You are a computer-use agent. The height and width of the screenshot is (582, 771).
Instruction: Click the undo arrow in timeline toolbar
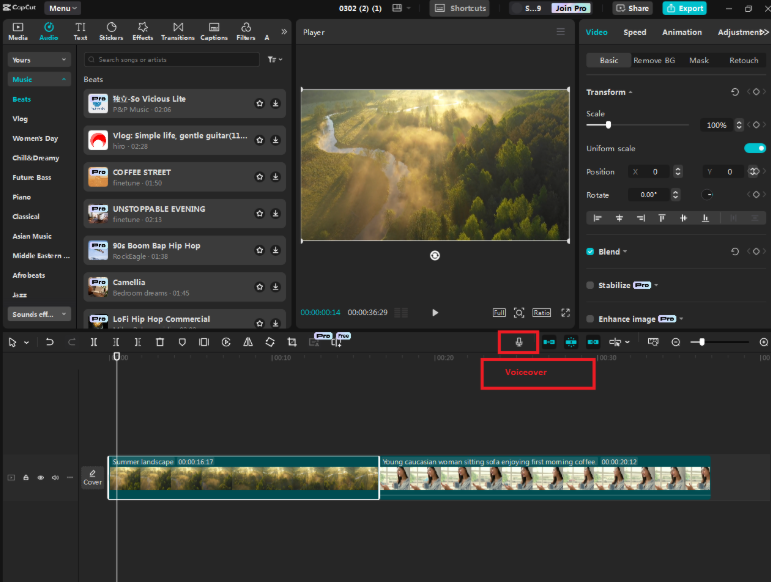[x=50, y=342]
